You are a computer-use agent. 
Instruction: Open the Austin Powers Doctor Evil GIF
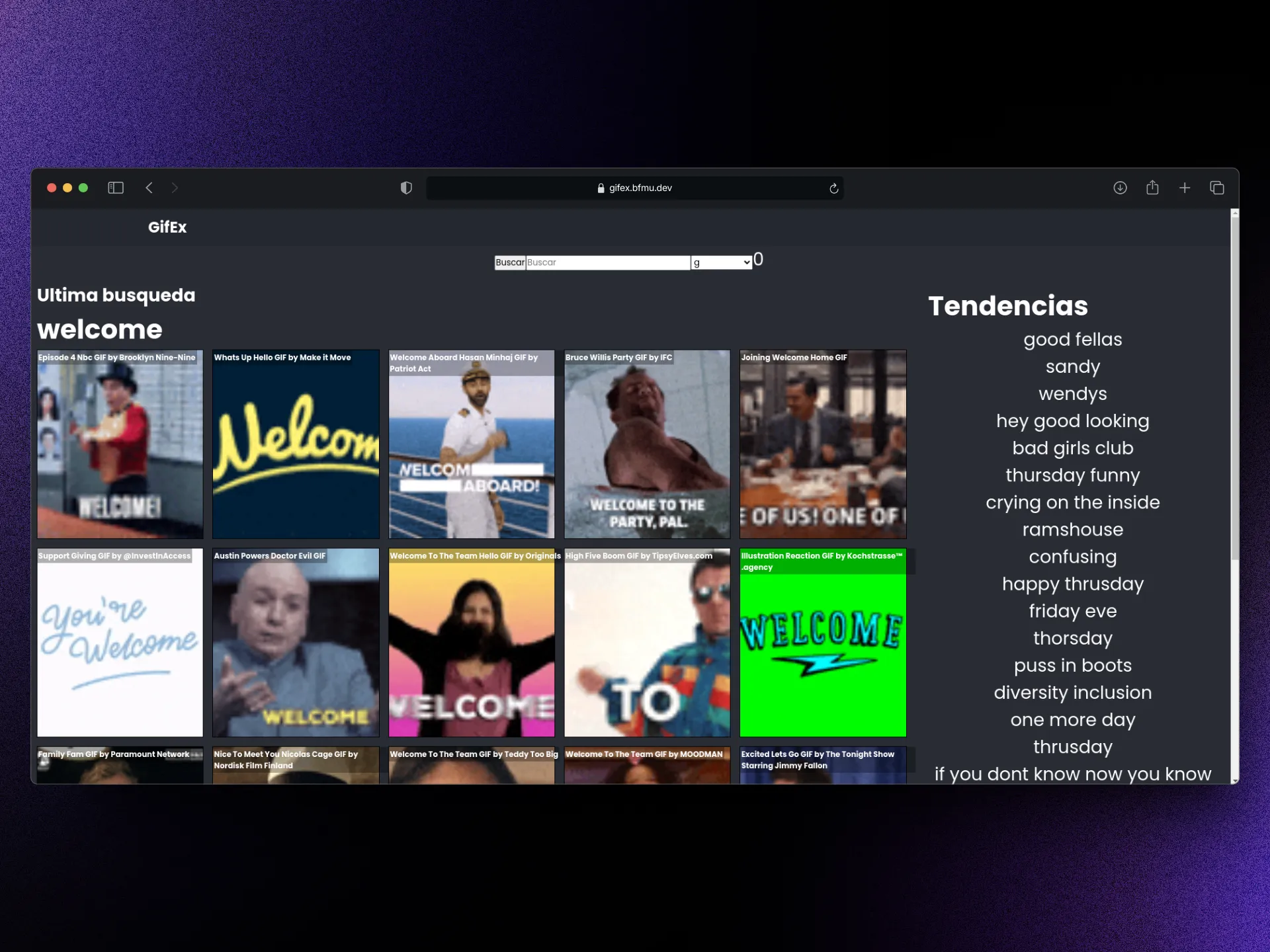296,643
